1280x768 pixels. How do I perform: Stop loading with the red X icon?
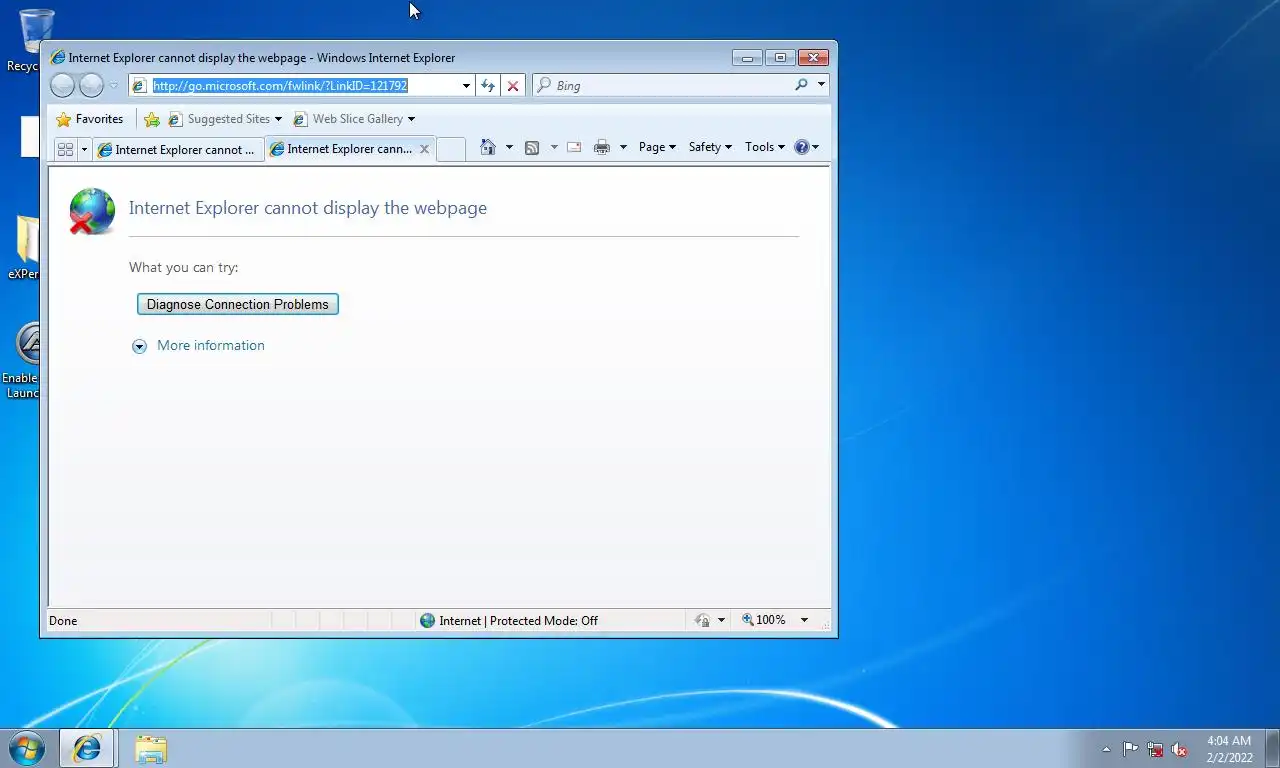click(x=513, y=86)
